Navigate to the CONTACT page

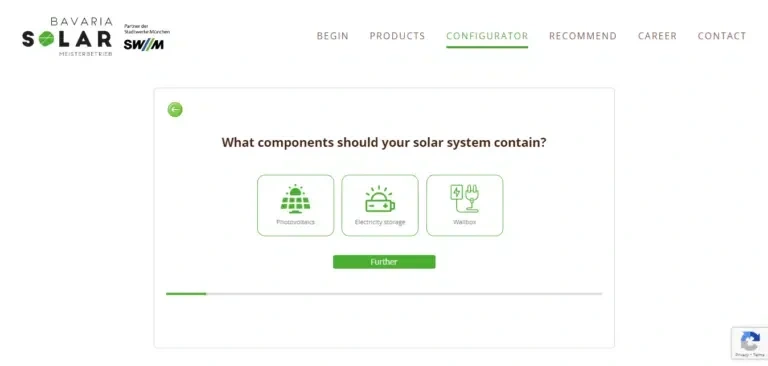pos(722,36)
